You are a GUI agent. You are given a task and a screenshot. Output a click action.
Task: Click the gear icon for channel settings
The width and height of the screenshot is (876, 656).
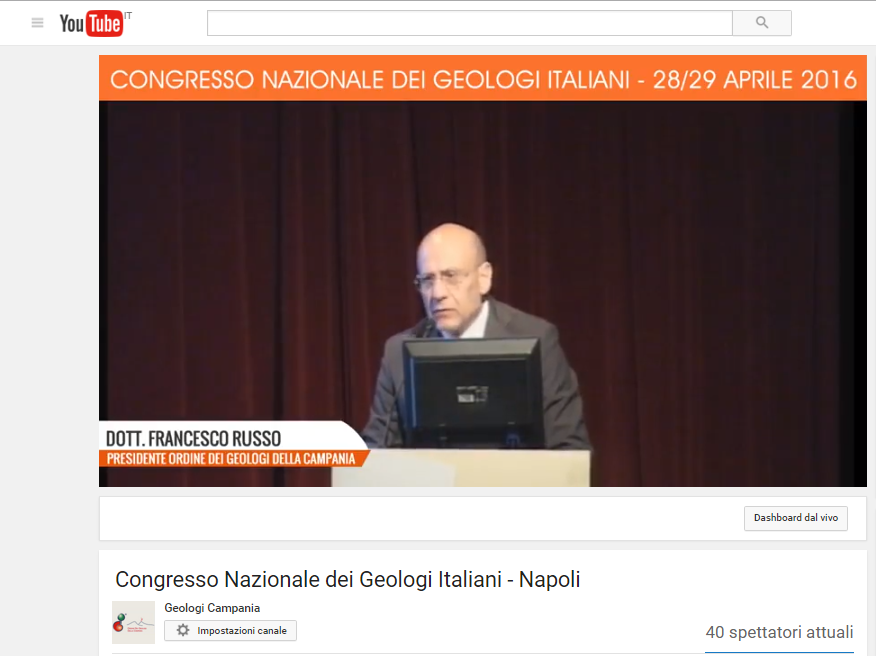(x=183, y=631)
